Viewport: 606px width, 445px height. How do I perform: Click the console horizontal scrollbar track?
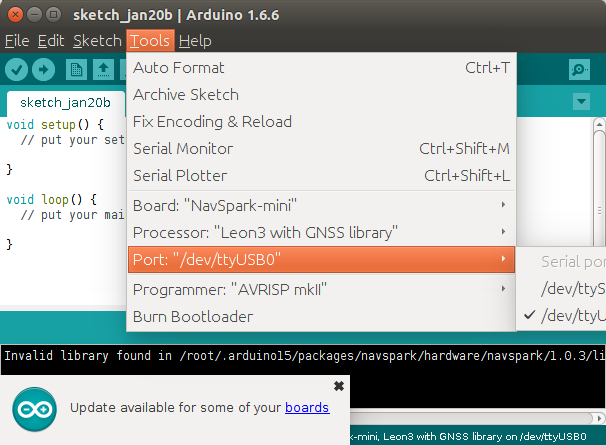(472, 418)
